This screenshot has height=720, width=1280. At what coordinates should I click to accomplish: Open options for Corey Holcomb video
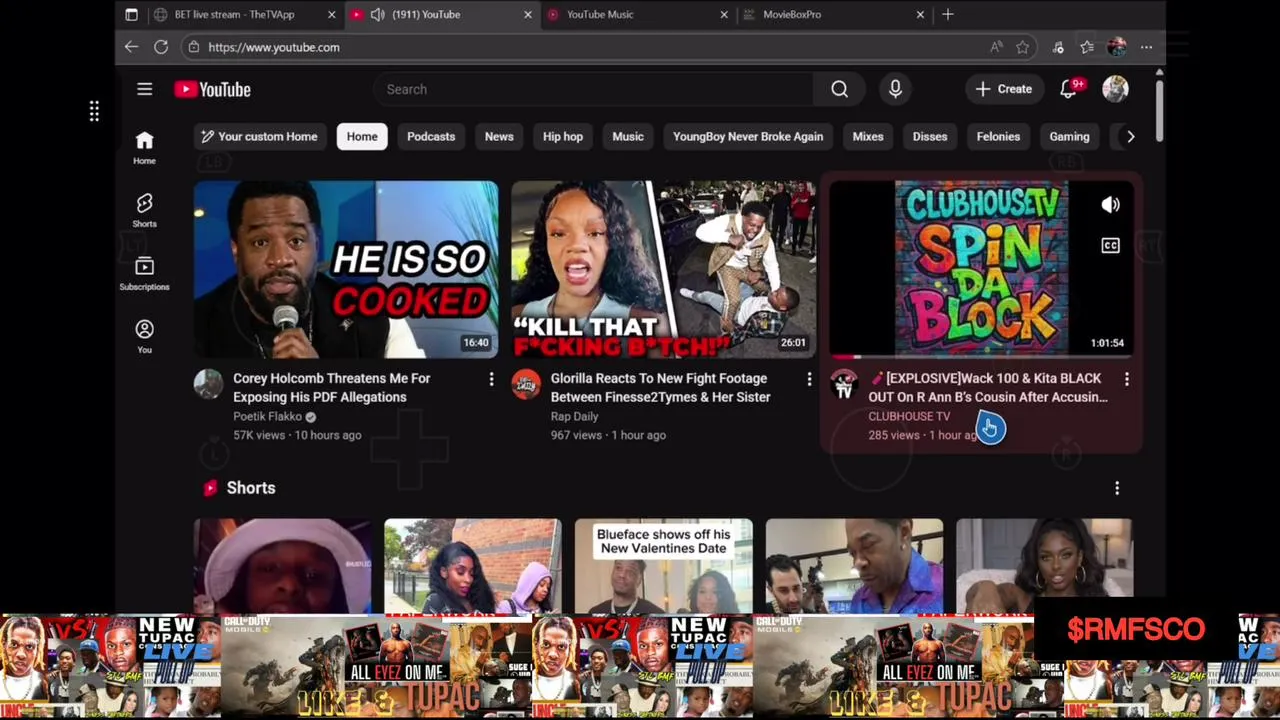491,379
